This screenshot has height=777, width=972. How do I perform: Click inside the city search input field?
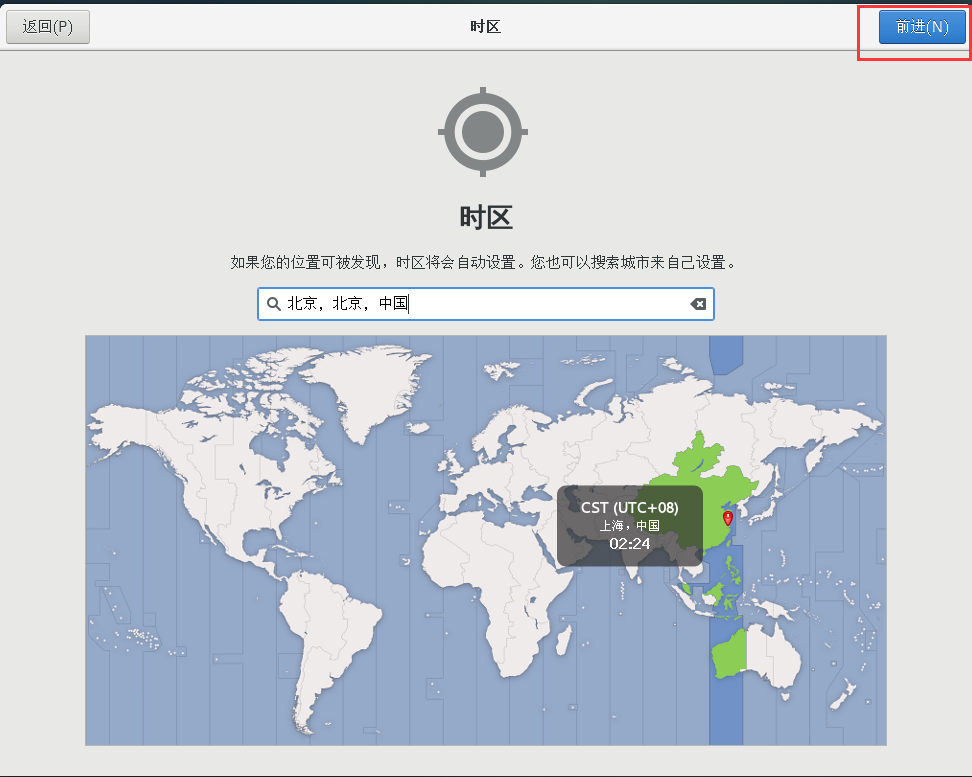point(450,304)
